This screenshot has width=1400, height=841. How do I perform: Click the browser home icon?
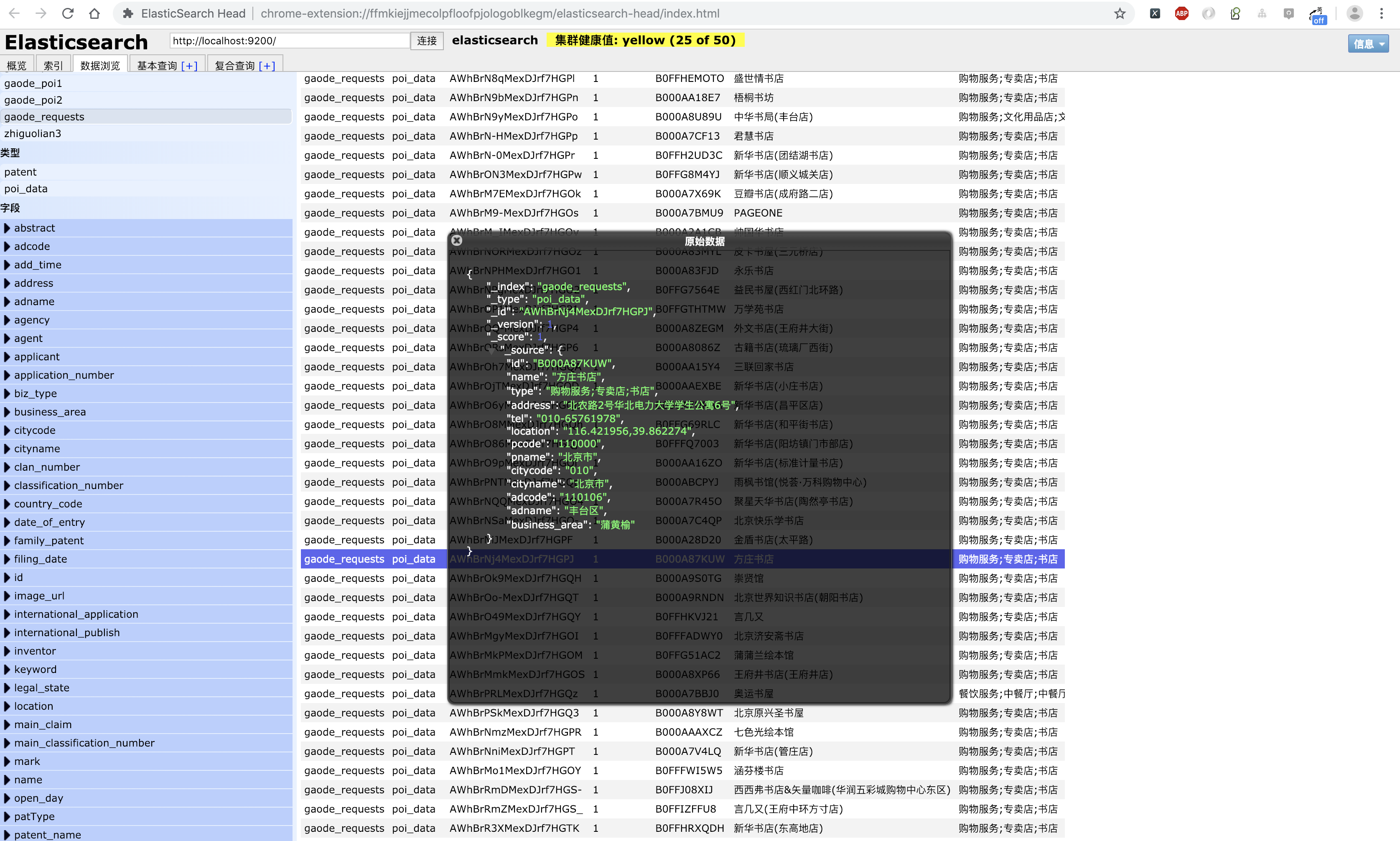pyautogui.click(x=94, y=14)
